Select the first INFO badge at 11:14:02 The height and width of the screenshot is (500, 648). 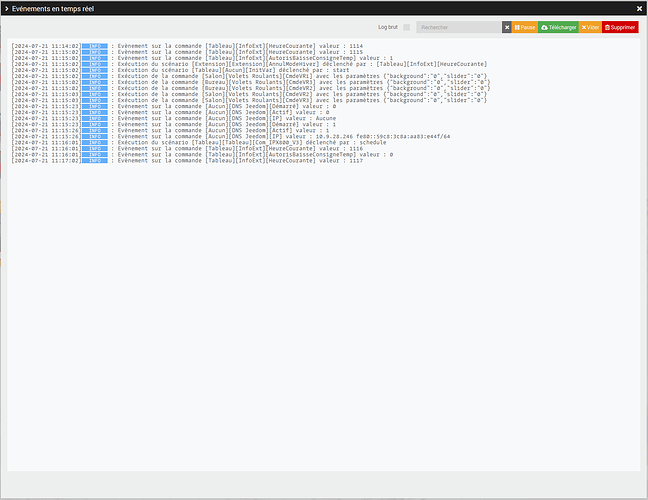click(x=95, y=46)
